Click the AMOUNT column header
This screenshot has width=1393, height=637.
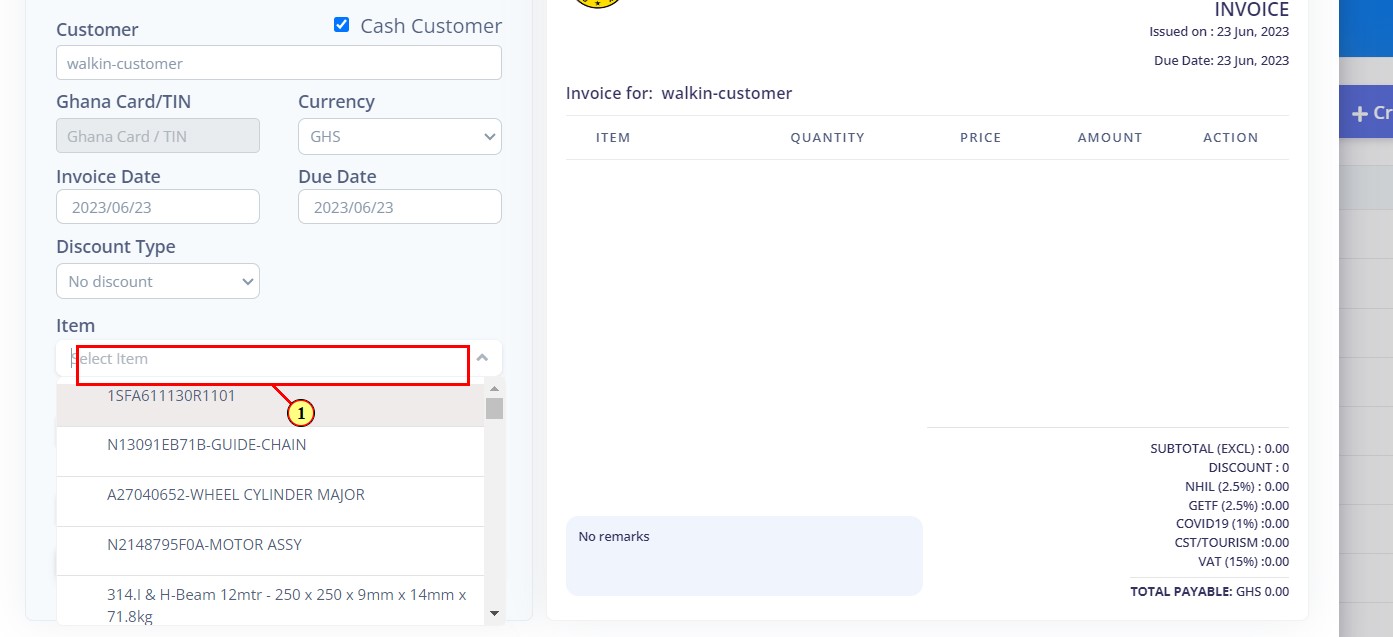pos(1110,138)
